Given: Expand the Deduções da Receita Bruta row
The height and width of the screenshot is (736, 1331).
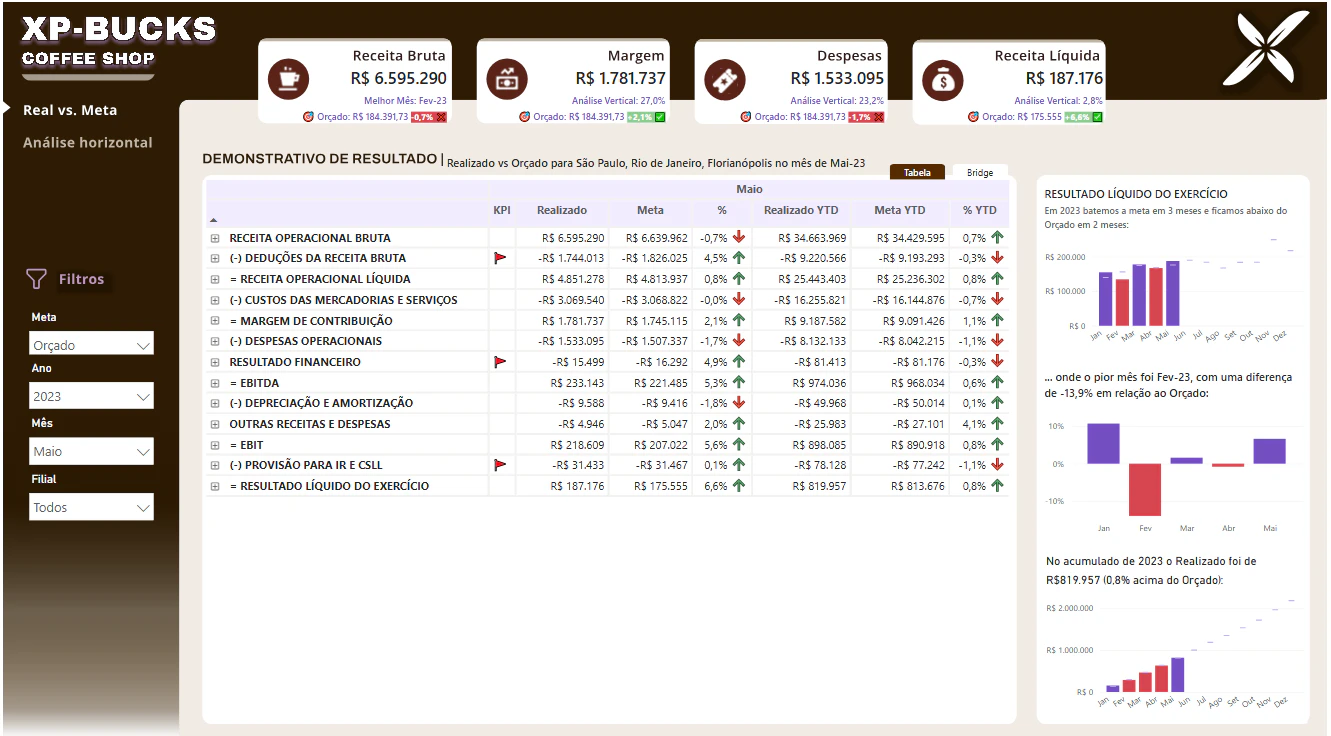Looking at the screenshot, I should (x=215, y=258).
